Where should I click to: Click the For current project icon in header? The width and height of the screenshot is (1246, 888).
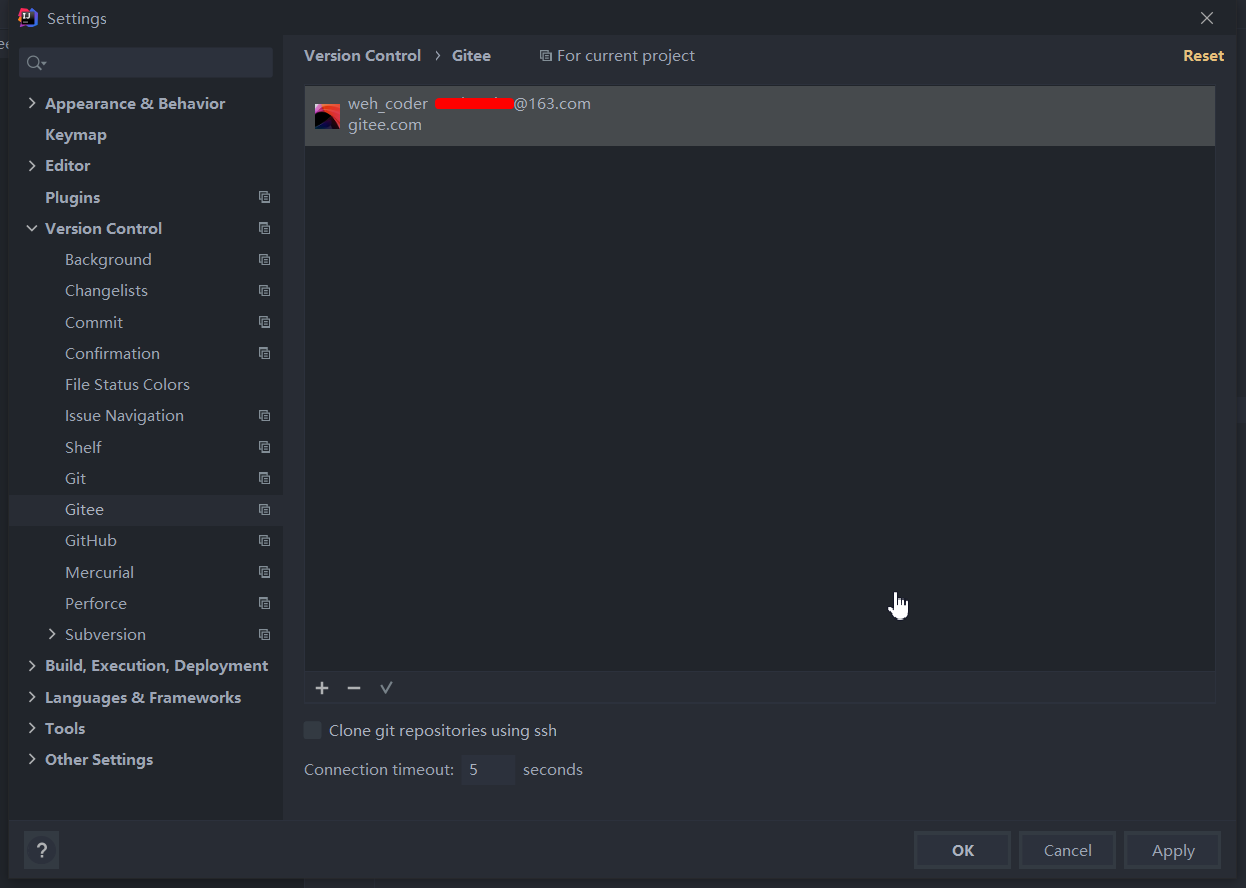point(545,56)
